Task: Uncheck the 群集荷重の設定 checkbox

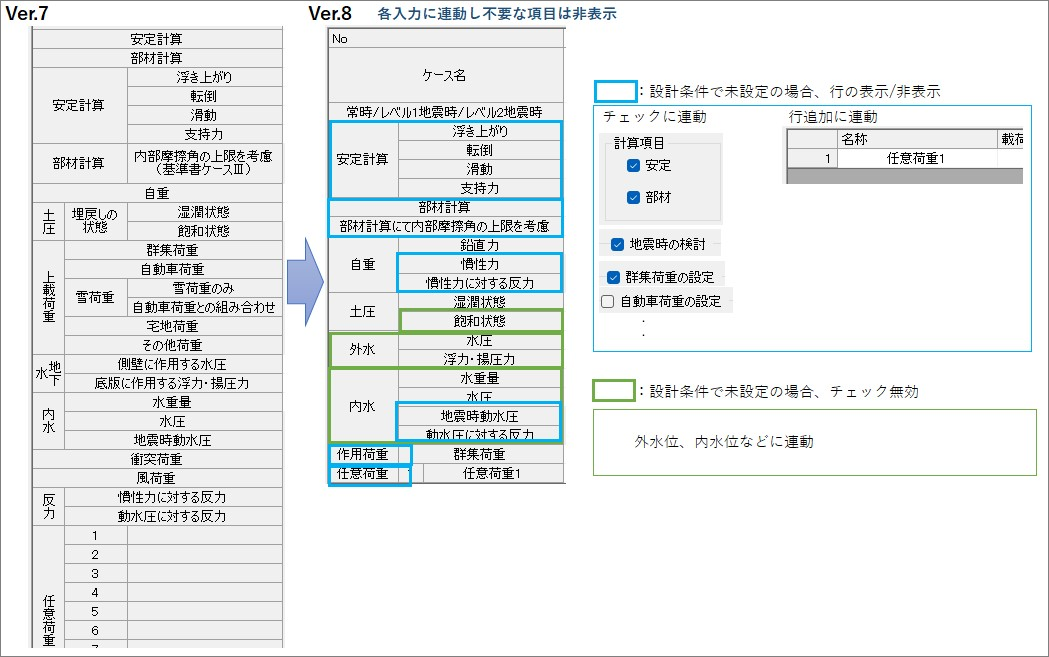Action: tap(614, 277)
